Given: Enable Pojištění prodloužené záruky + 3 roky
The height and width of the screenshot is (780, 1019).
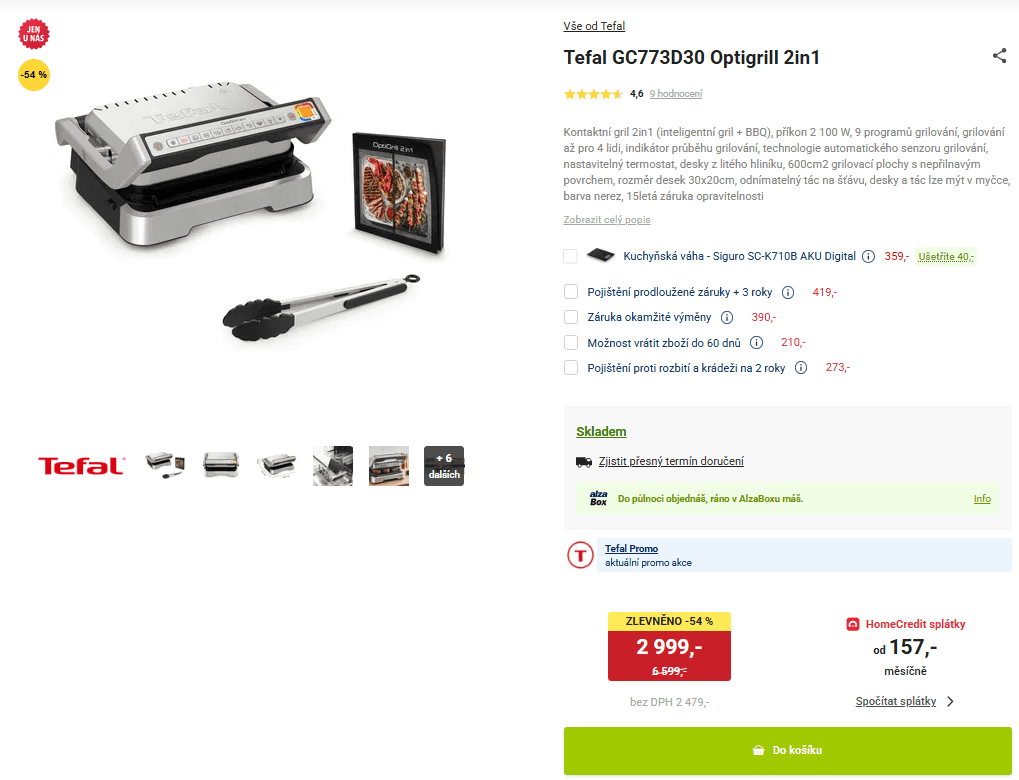Looking at the screenshot, I should coord(571,292).
